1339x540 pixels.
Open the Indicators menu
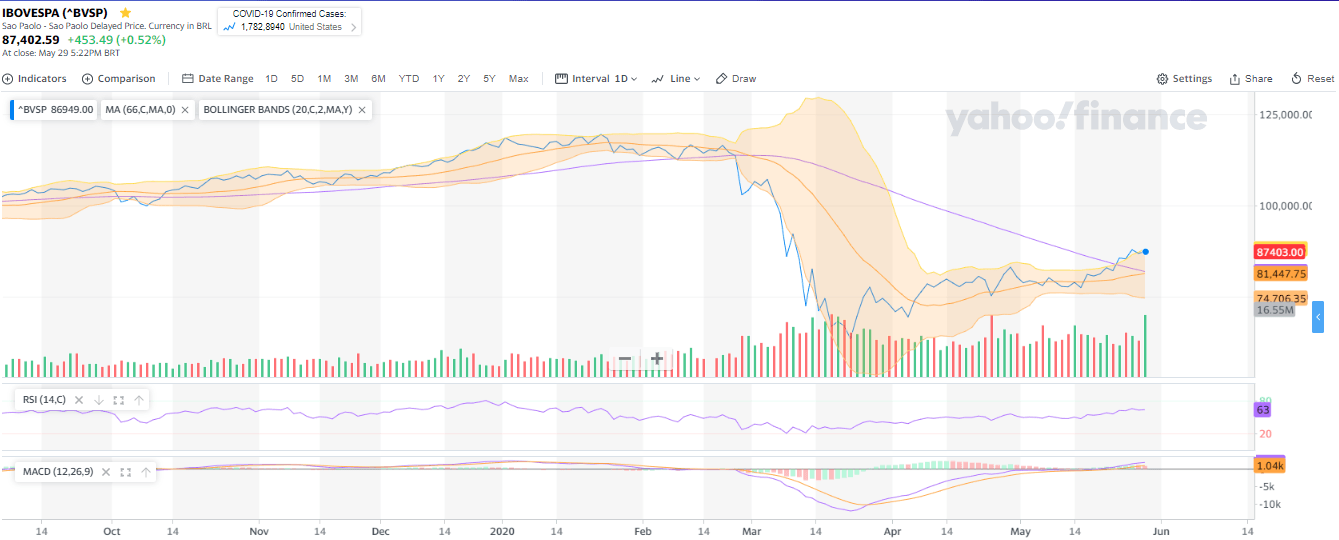tap(35, 79)
